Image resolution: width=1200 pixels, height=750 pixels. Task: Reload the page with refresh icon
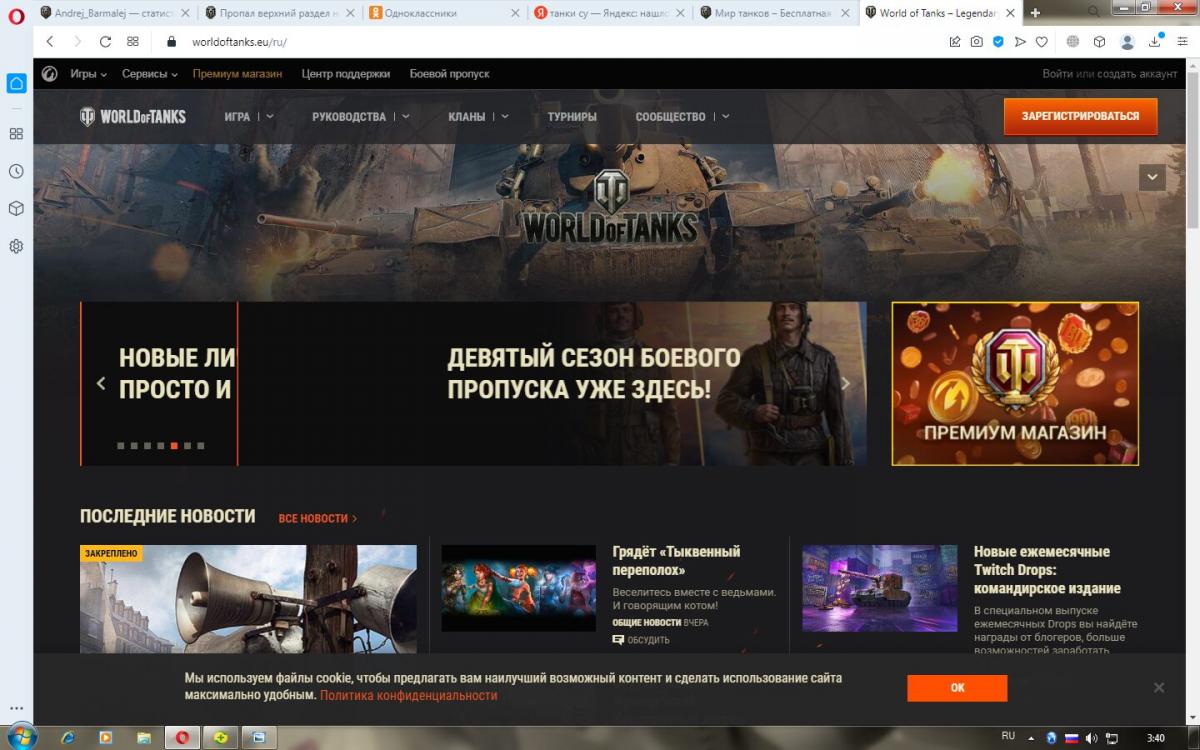click(x=105, y=42)
